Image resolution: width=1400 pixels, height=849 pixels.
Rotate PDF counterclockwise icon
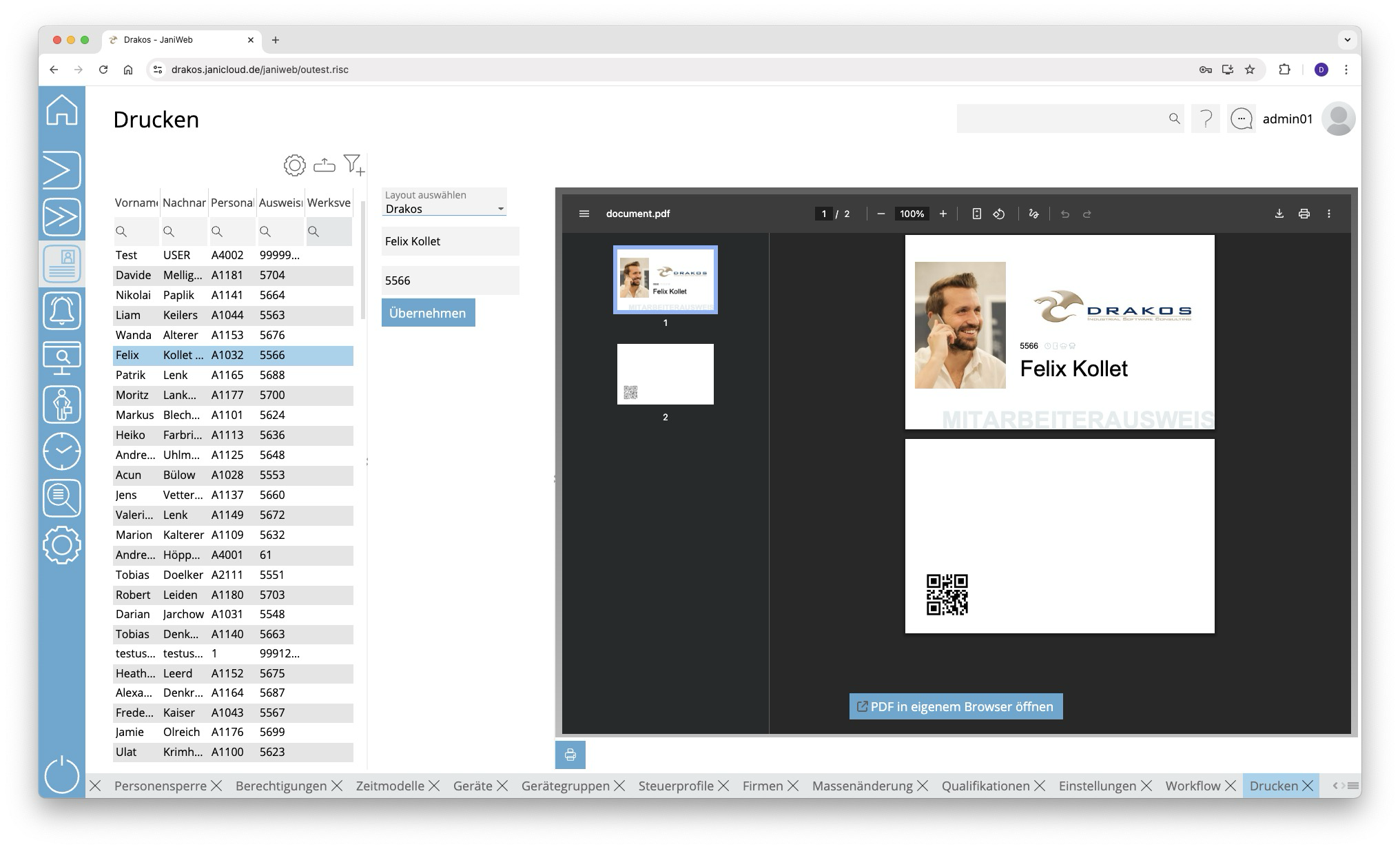tap(998, 214)
